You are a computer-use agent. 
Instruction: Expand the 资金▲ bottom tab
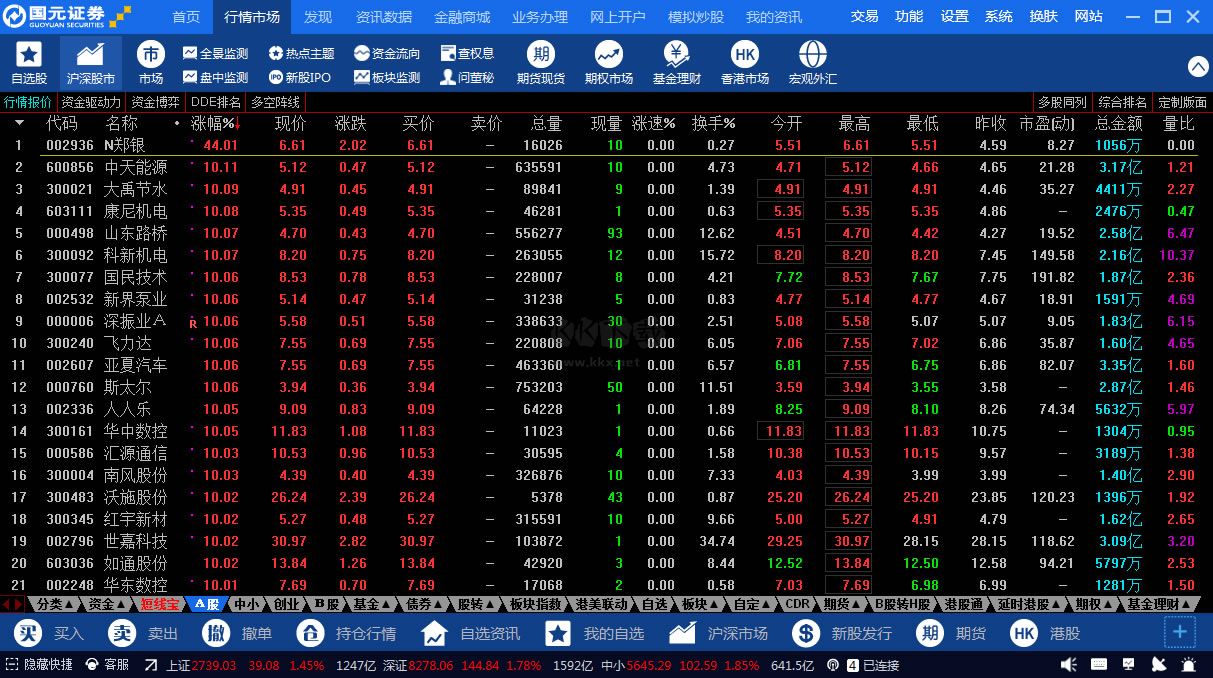pos(106,604)
